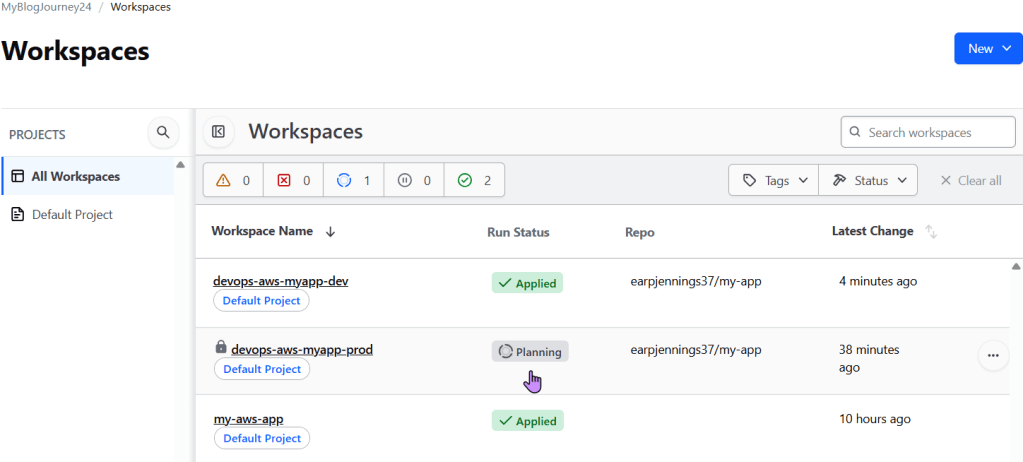Click the lock icon beside devops-aws-myapp-prod

tap(220, 347)
